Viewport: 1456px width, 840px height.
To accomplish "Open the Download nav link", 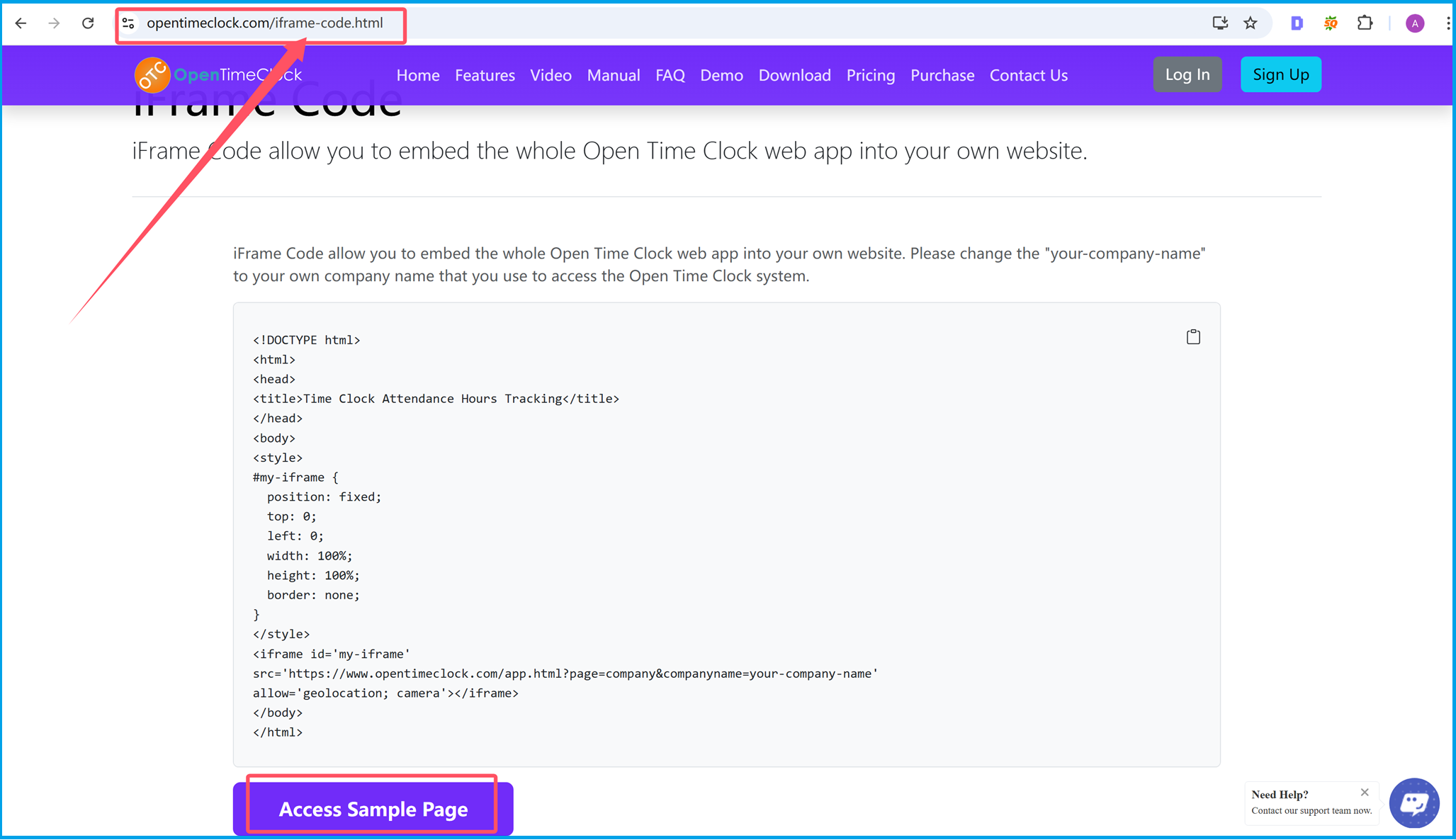I will tap(794, 75).
